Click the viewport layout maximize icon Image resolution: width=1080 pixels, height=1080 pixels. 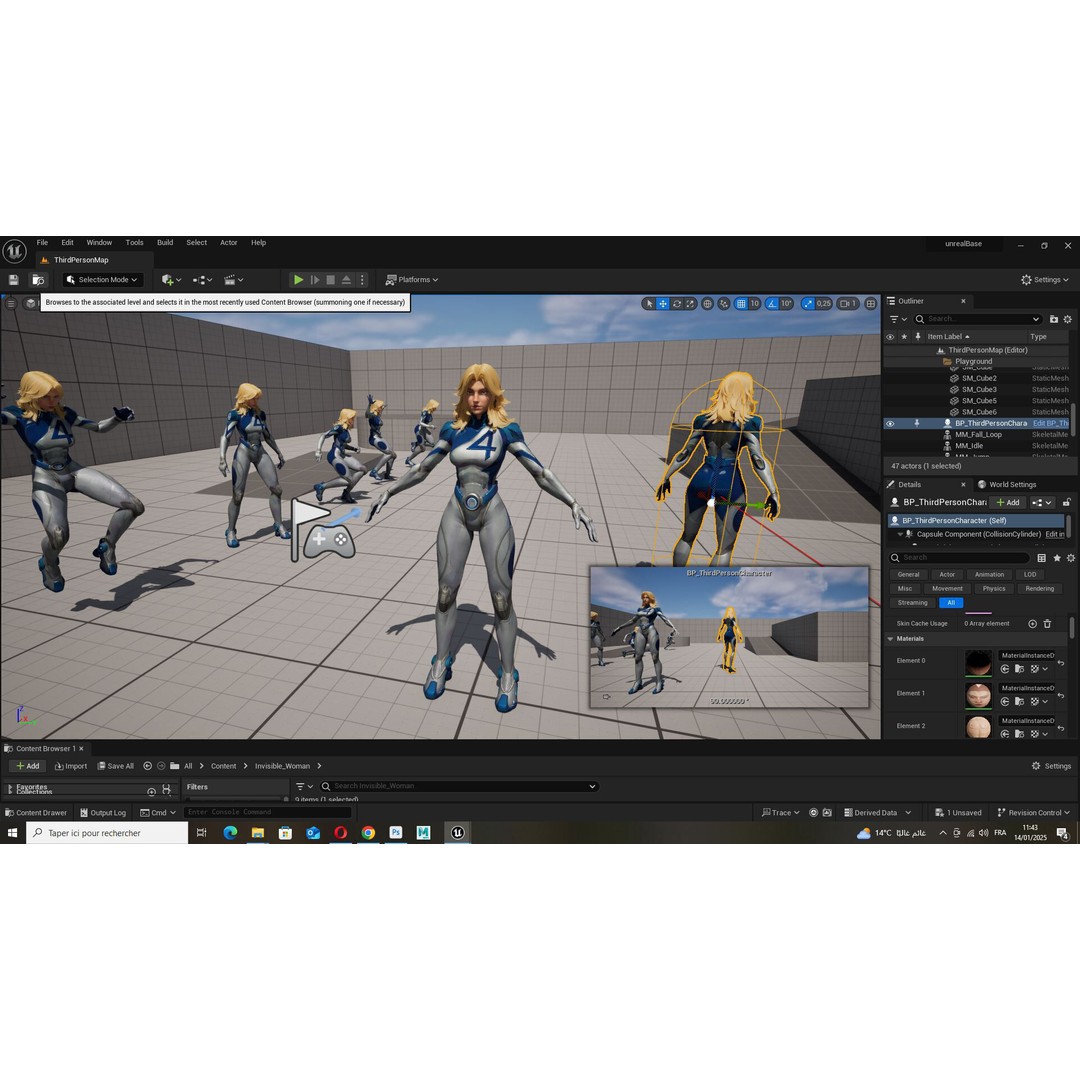click(x=871, y=304)
